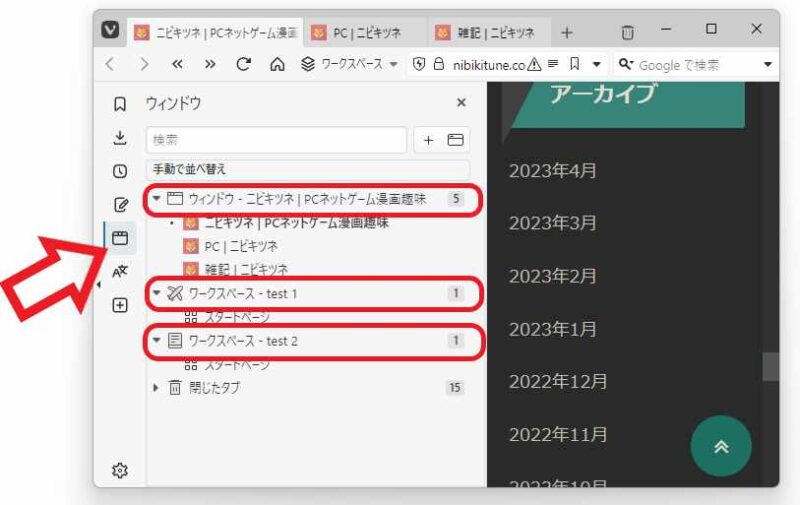Open a new tab with the plus button
This screenshot has width=800, height=505.
(x=566, y=33)
